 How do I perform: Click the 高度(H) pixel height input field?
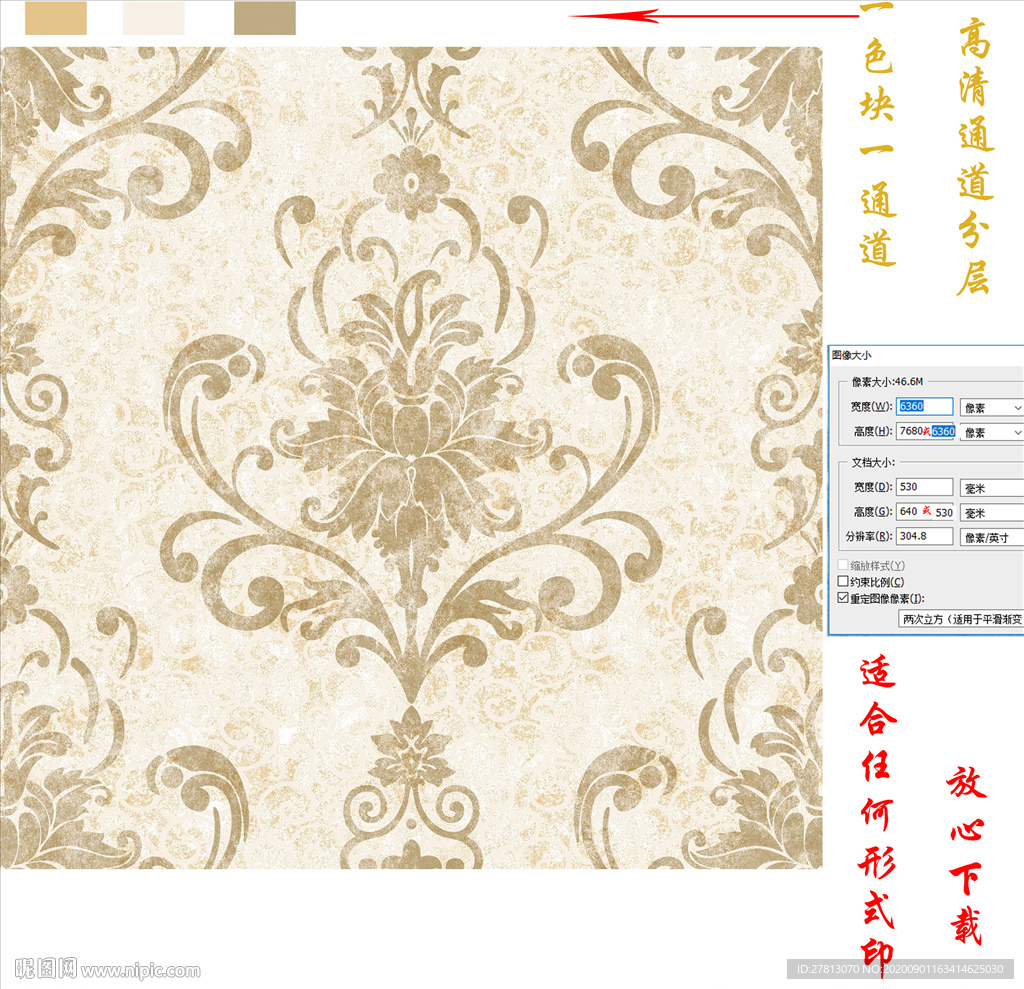pos(925,431)
